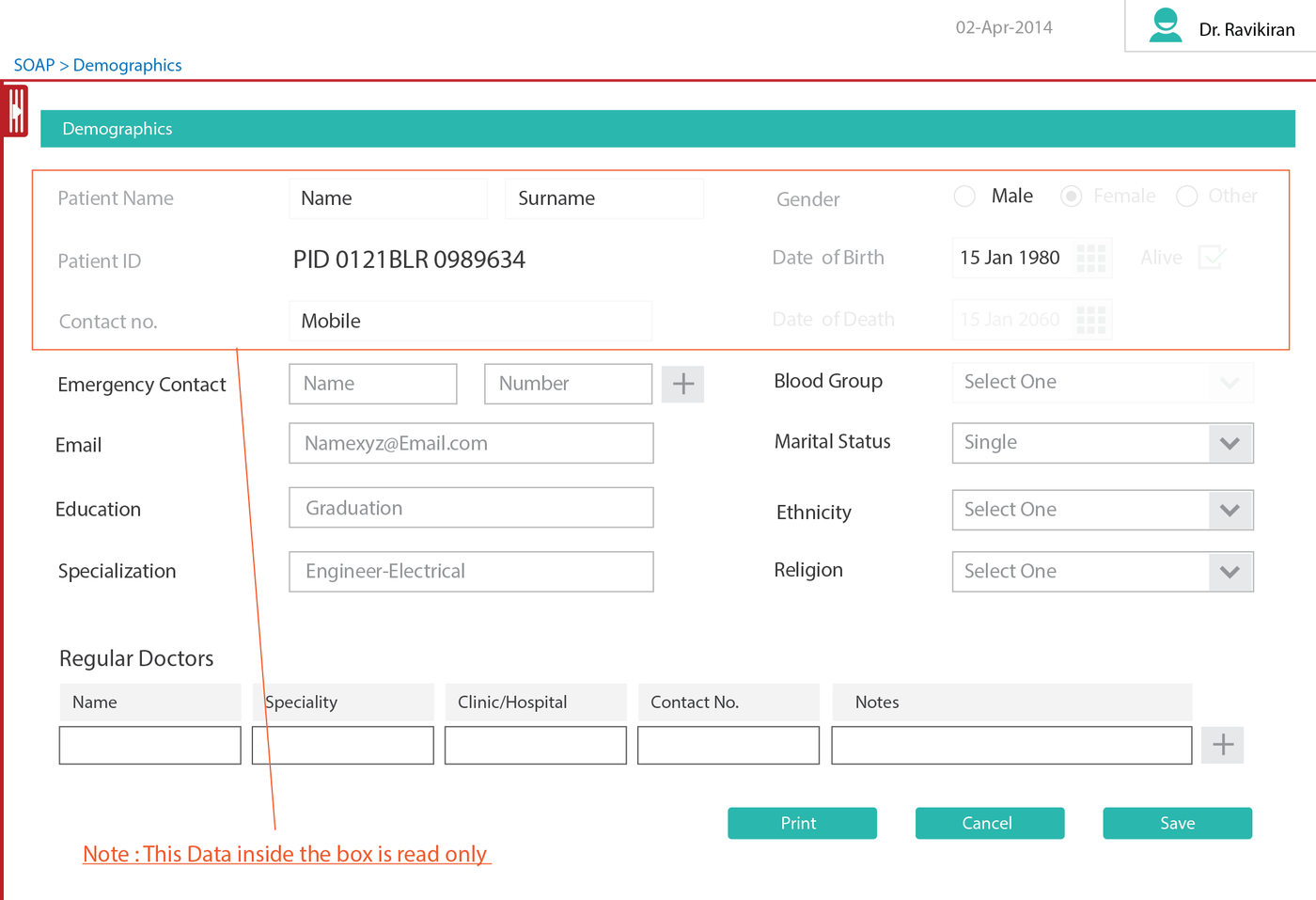
Task: Click the Demographics breadcrumb item
Action: 127,65
